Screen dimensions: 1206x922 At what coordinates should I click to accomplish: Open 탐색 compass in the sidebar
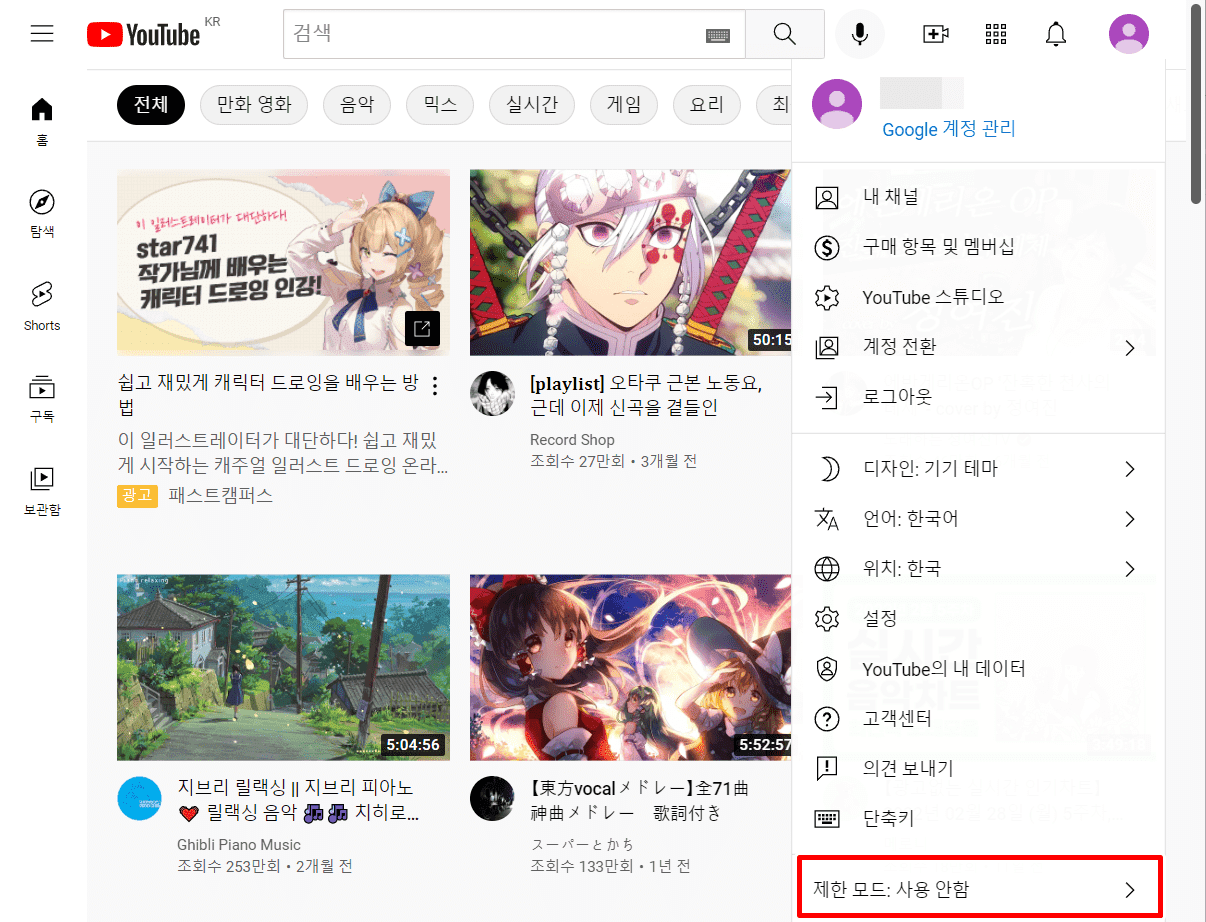pos(42,213)
